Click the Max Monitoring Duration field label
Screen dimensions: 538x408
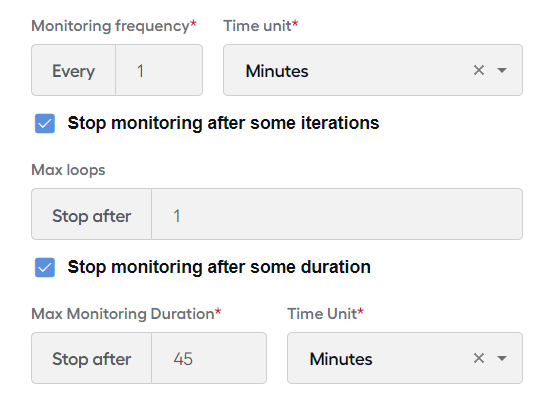(126, 314)
